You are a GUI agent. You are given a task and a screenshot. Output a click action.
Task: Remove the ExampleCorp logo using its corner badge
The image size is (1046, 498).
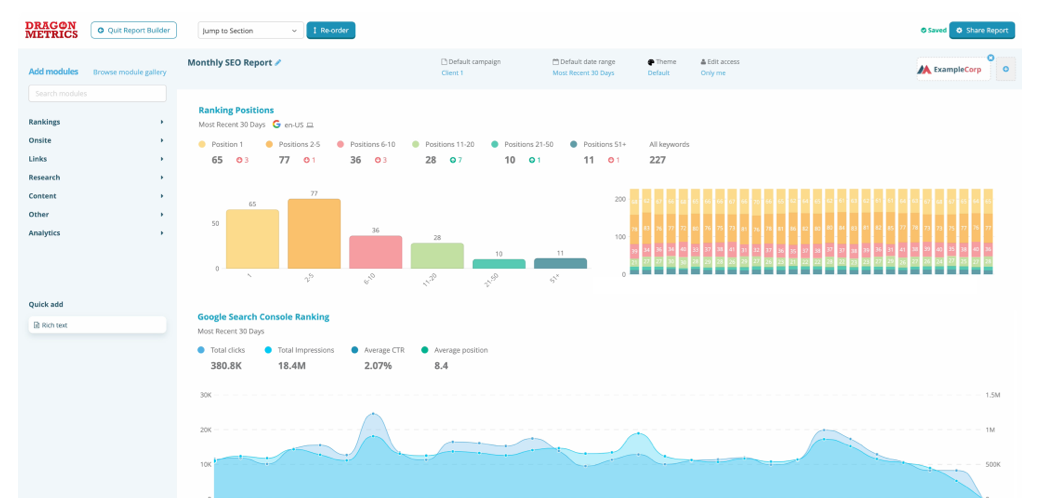point(990,58)
